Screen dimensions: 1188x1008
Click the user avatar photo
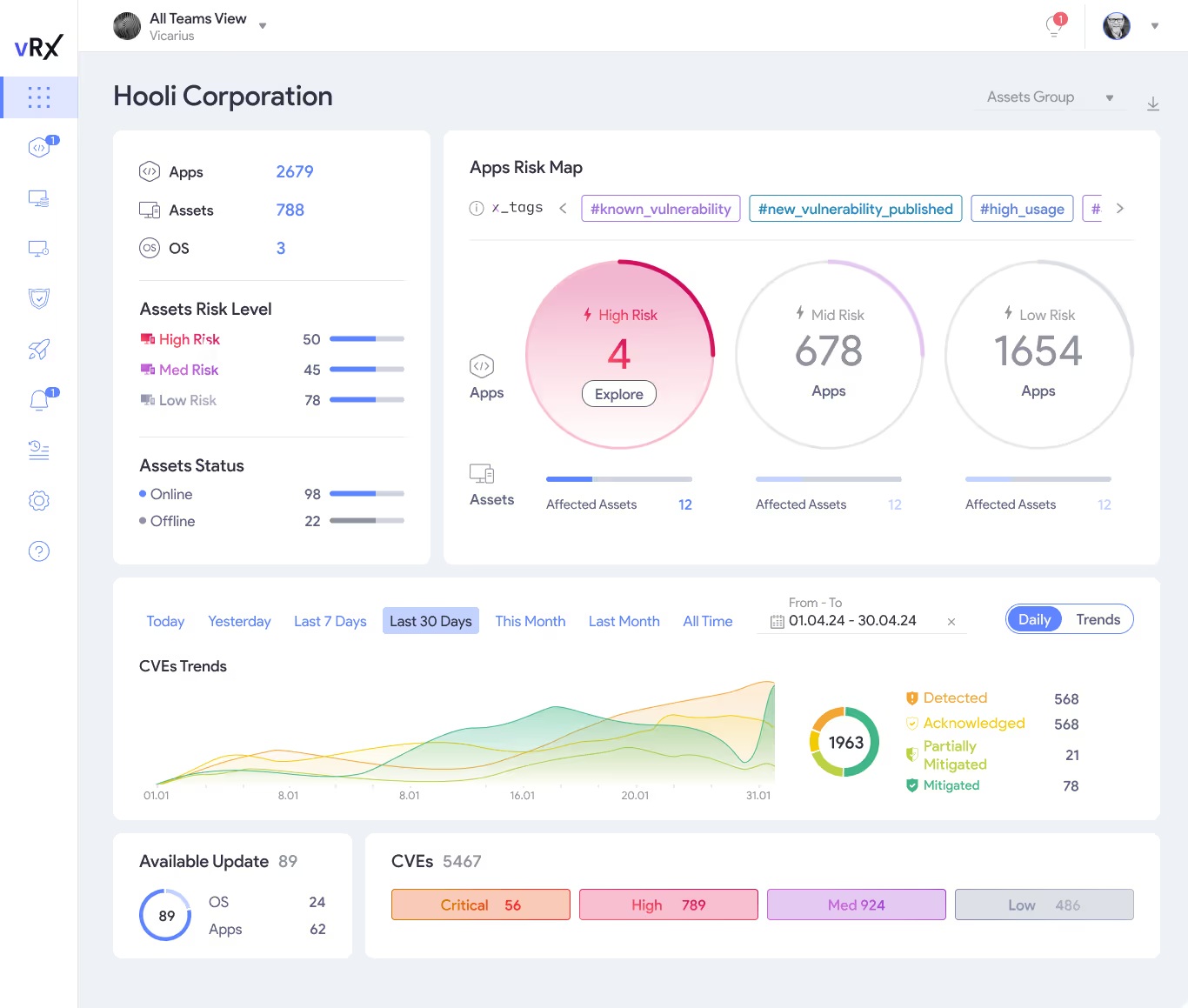(x=1117, y=26)
